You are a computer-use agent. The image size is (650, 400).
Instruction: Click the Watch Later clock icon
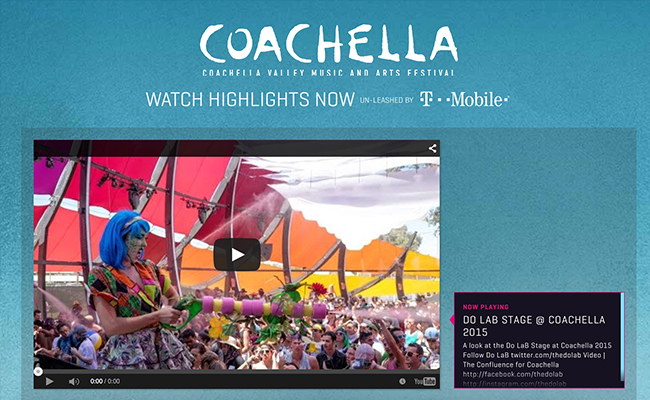coord(402,381)
